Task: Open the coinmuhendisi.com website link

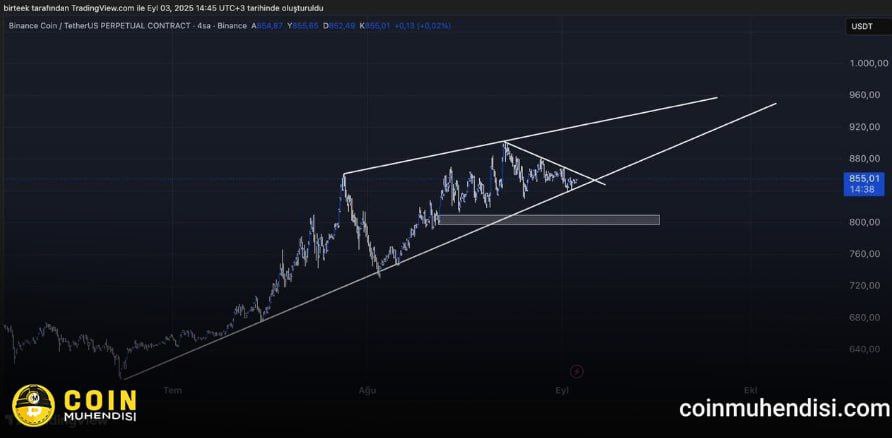Action: 784,408
